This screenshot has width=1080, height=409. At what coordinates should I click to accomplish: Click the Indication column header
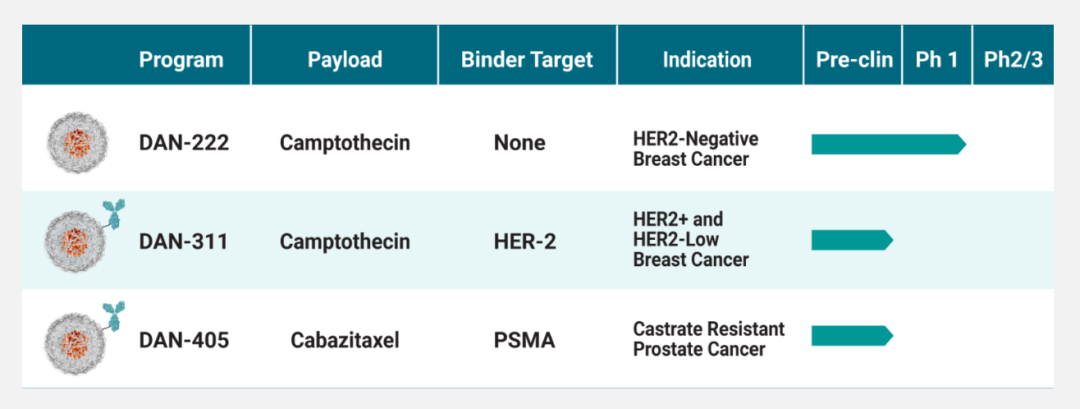coord(707,60)
